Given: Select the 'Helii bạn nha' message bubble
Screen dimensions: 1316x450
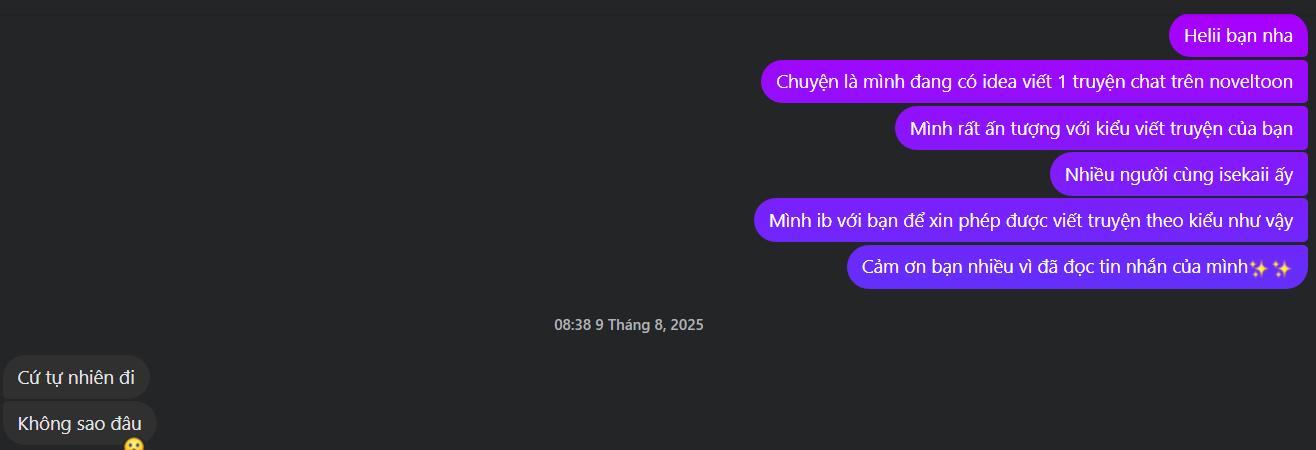Looking at the screenshot, I should (1238, 35).
